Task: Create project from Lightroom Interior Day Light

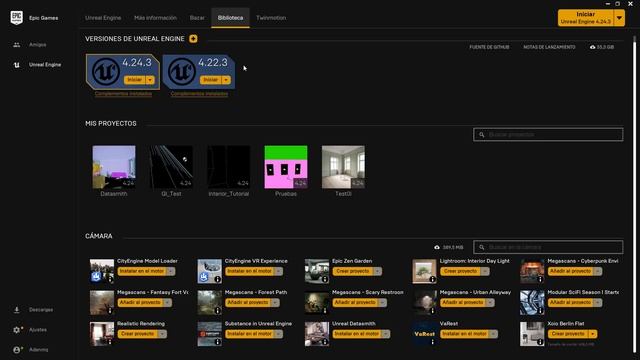Action: [x=460, y=271]
